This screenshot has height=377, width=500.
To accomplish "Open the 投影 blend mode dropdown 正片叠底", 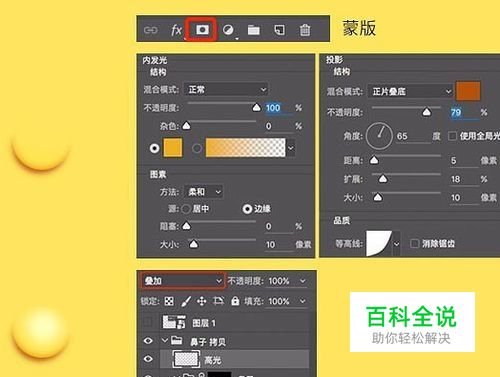I will [x=410, y=91].
